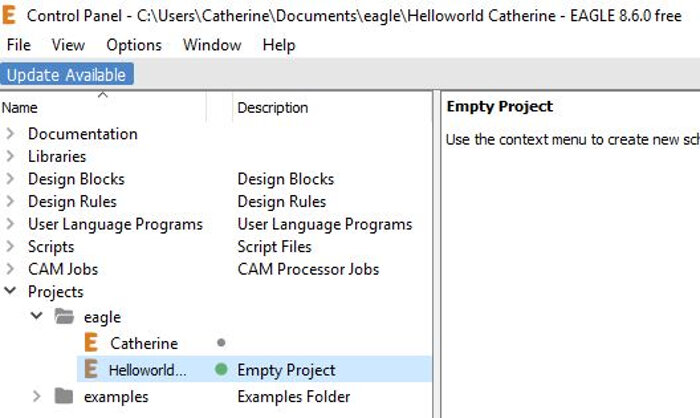700x418 pixels.
Task: Expand the Libraries tree node
Action: 10,156
